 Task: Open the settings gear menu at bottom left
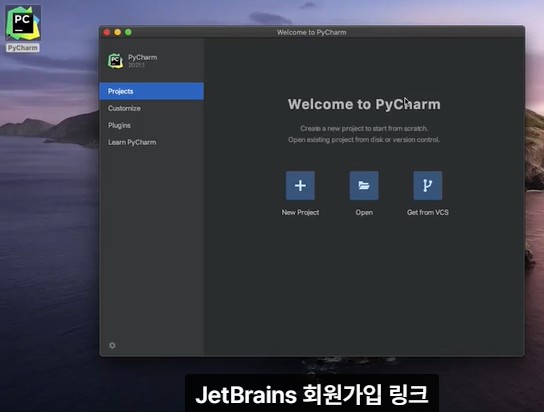(x=112, y=345)
